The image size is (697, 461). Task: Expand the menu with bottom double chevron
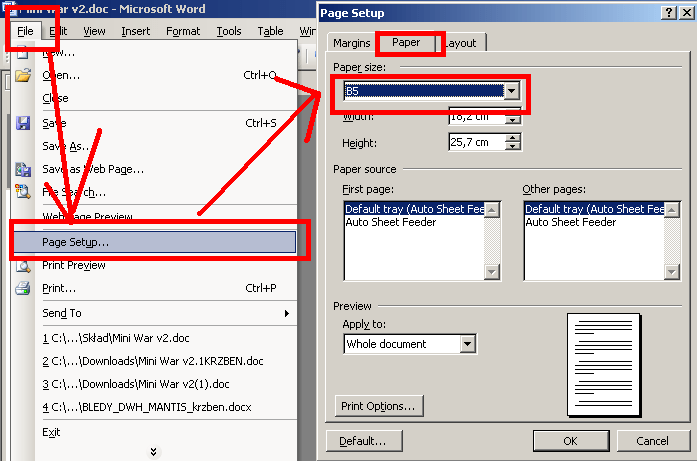coord(153,452)
